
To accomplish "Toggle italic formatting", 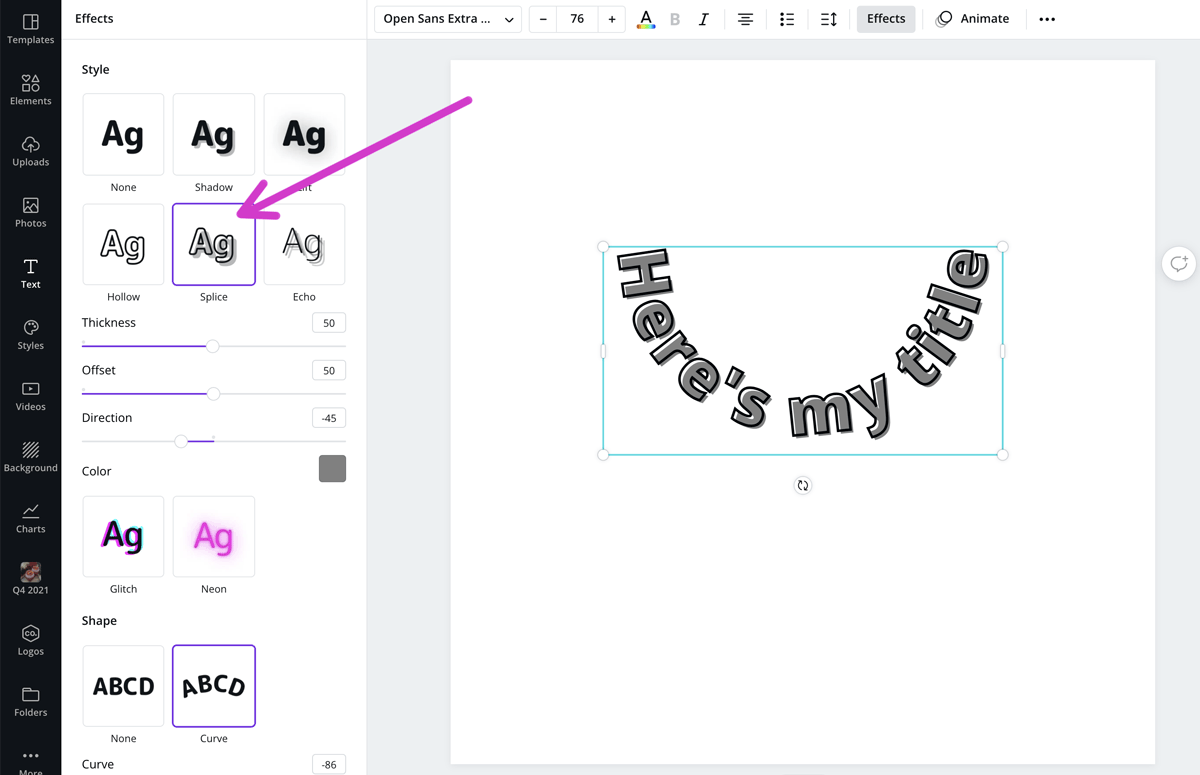I will (704, 19).
